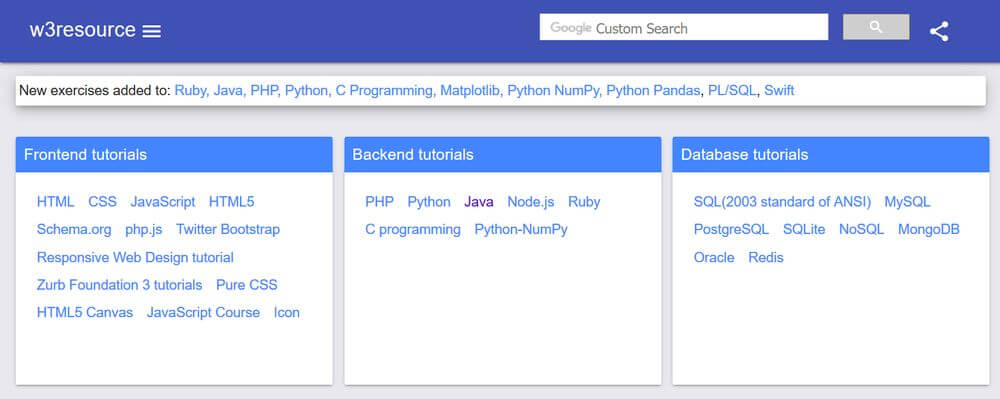Image resolution: width=1000 pixels, height=399 pixels.
Task: Open the php.js tutorial
Action: click(143, 229)
